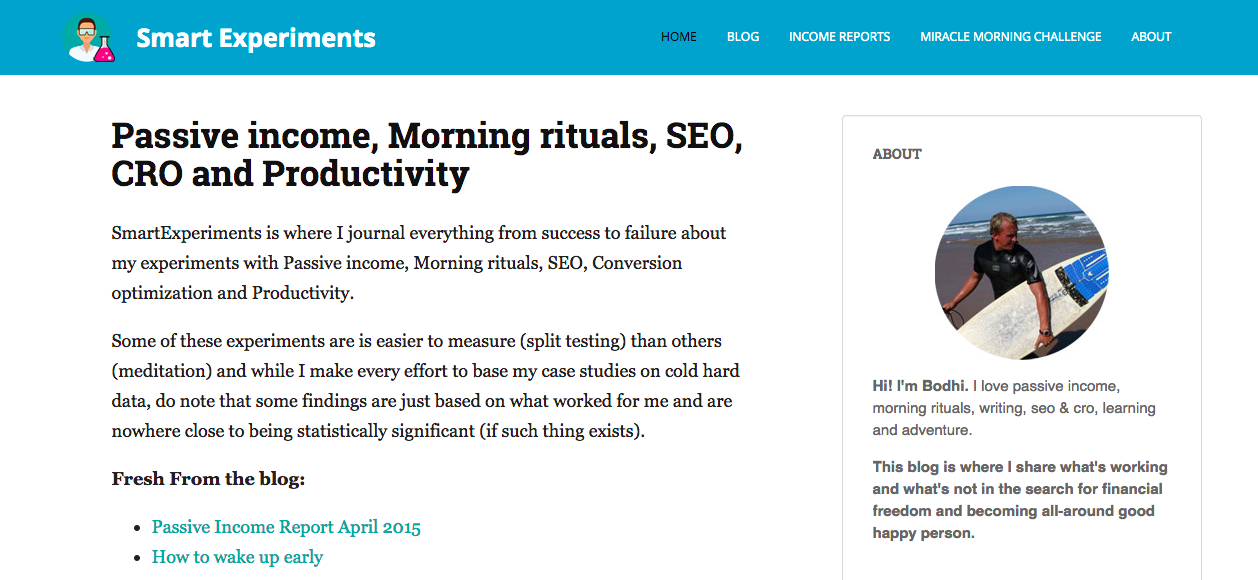Viewport: 1258px width, 580px height.
Task: Click the paragraph starting Some of these experiments
Action: (425, 386)
